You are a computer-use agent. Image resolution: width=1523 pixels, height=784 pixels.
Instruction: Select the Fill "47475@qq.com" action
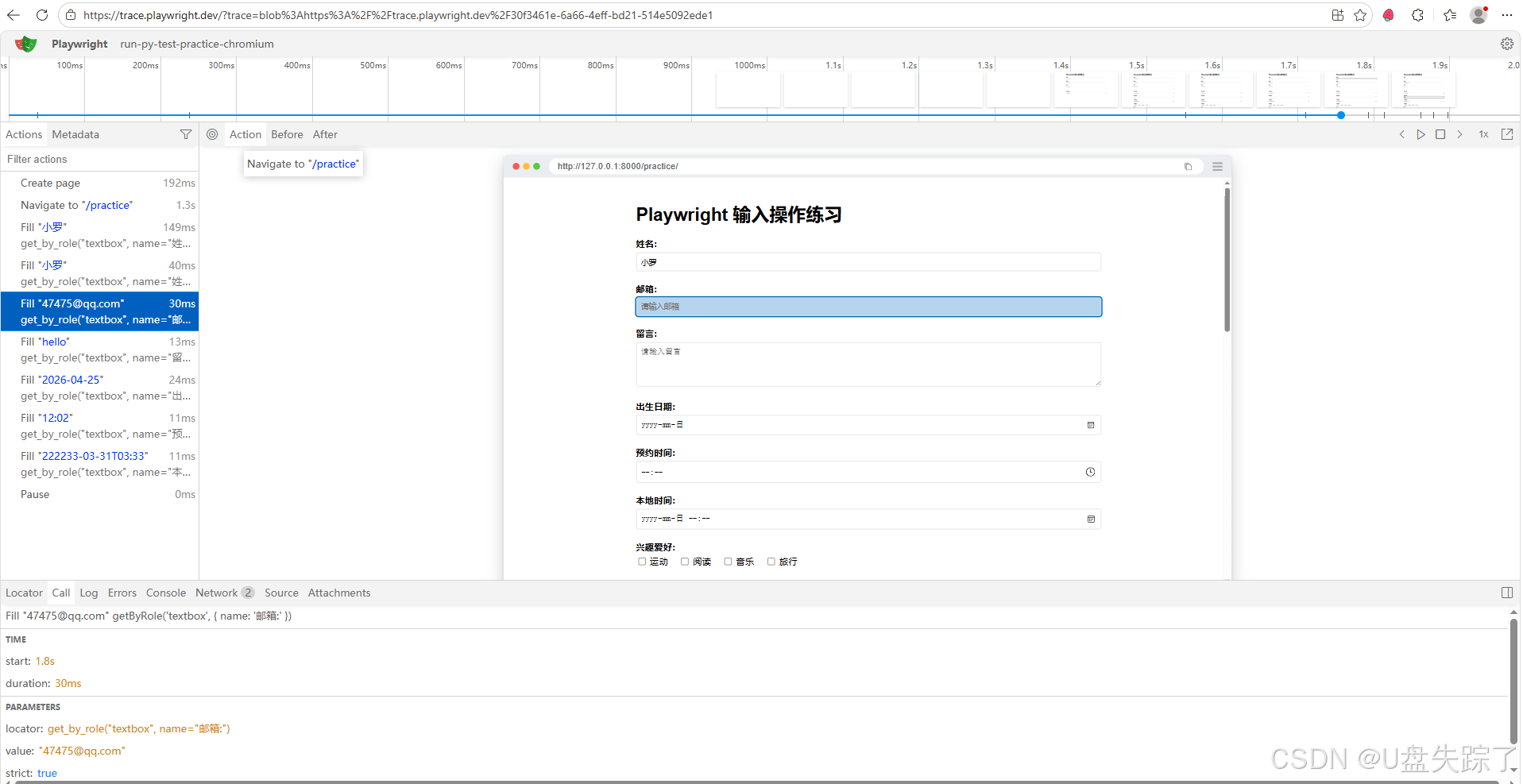click(x=99, y=311)
